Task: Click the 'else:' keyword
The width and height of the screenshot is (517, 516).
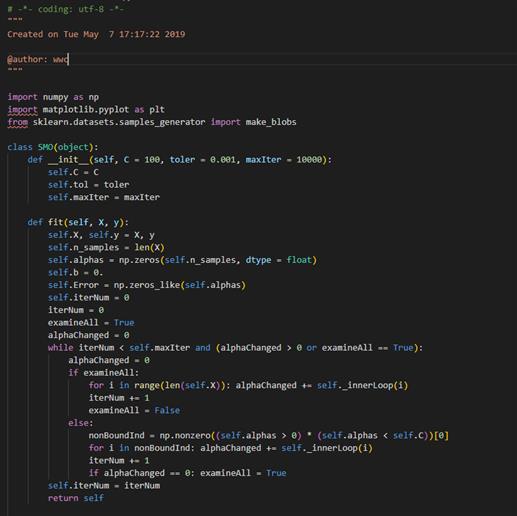Action: pos(81,423)
